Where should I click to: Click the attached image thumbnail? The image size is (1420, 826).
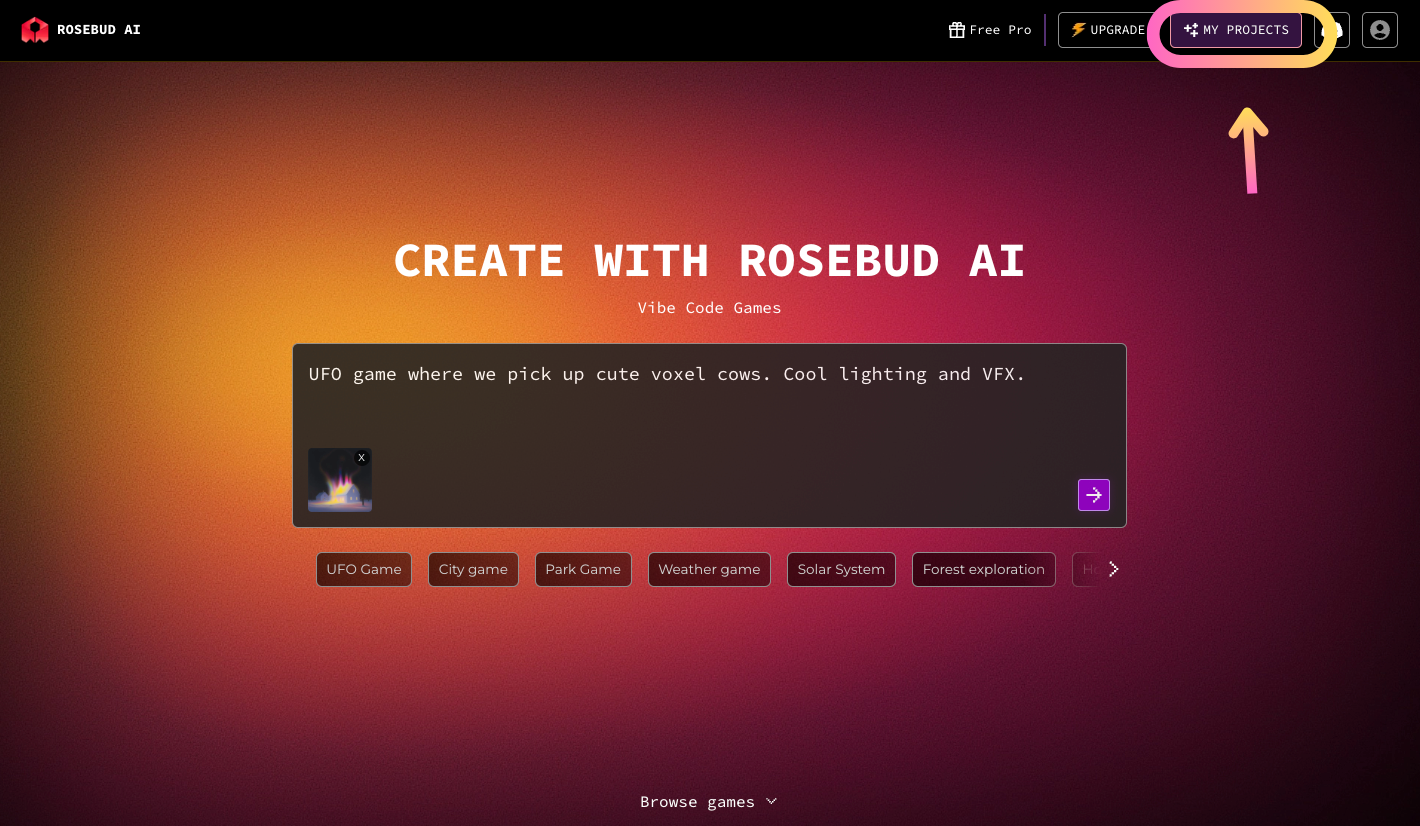coord(340,480)
